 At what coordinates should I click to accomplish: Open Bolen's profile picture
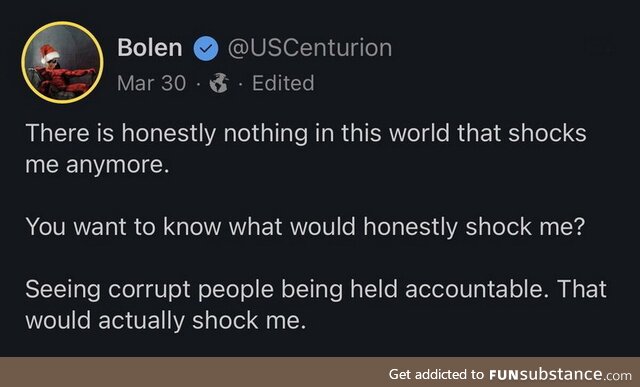[62, 62]
